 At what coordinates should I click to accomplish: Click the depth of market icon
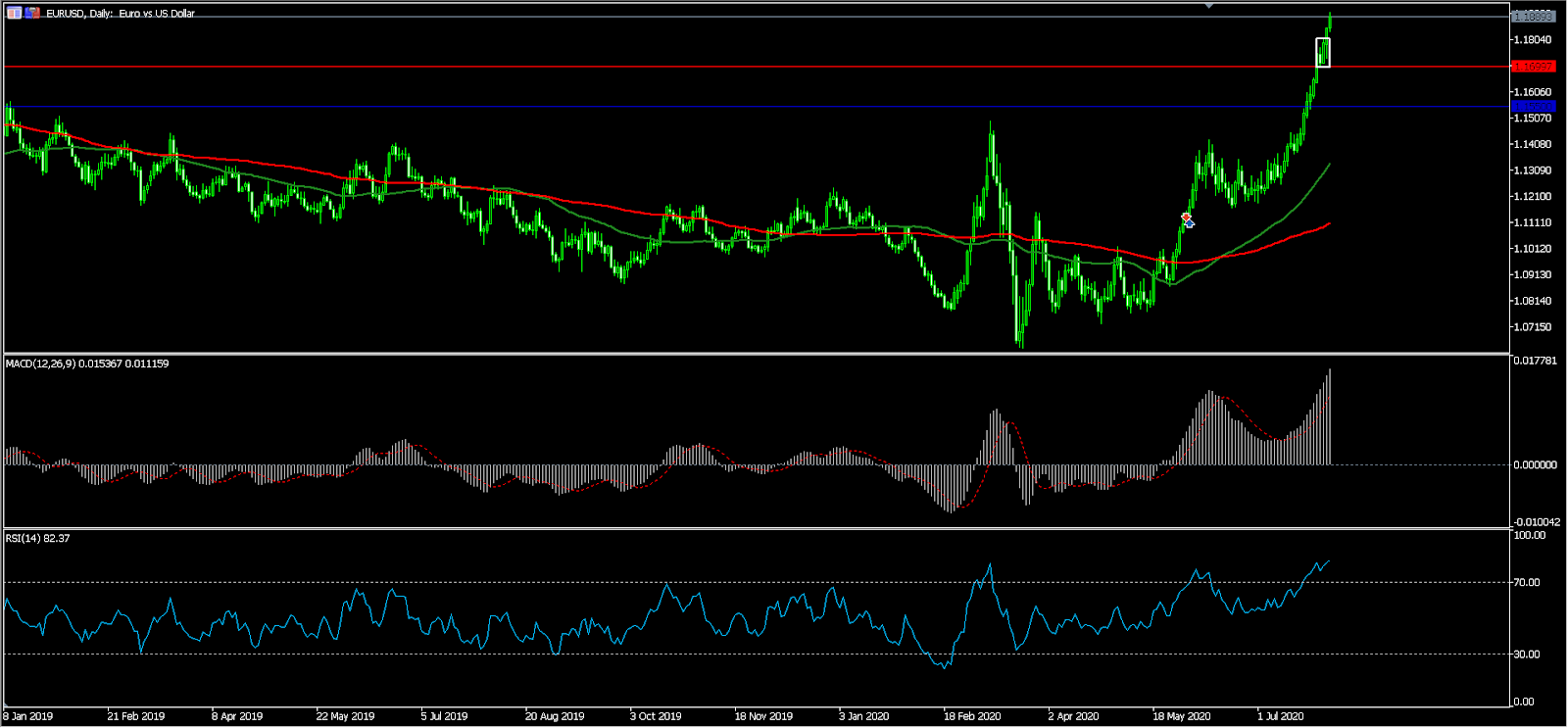pyautogui.click(x=32, y=13)
